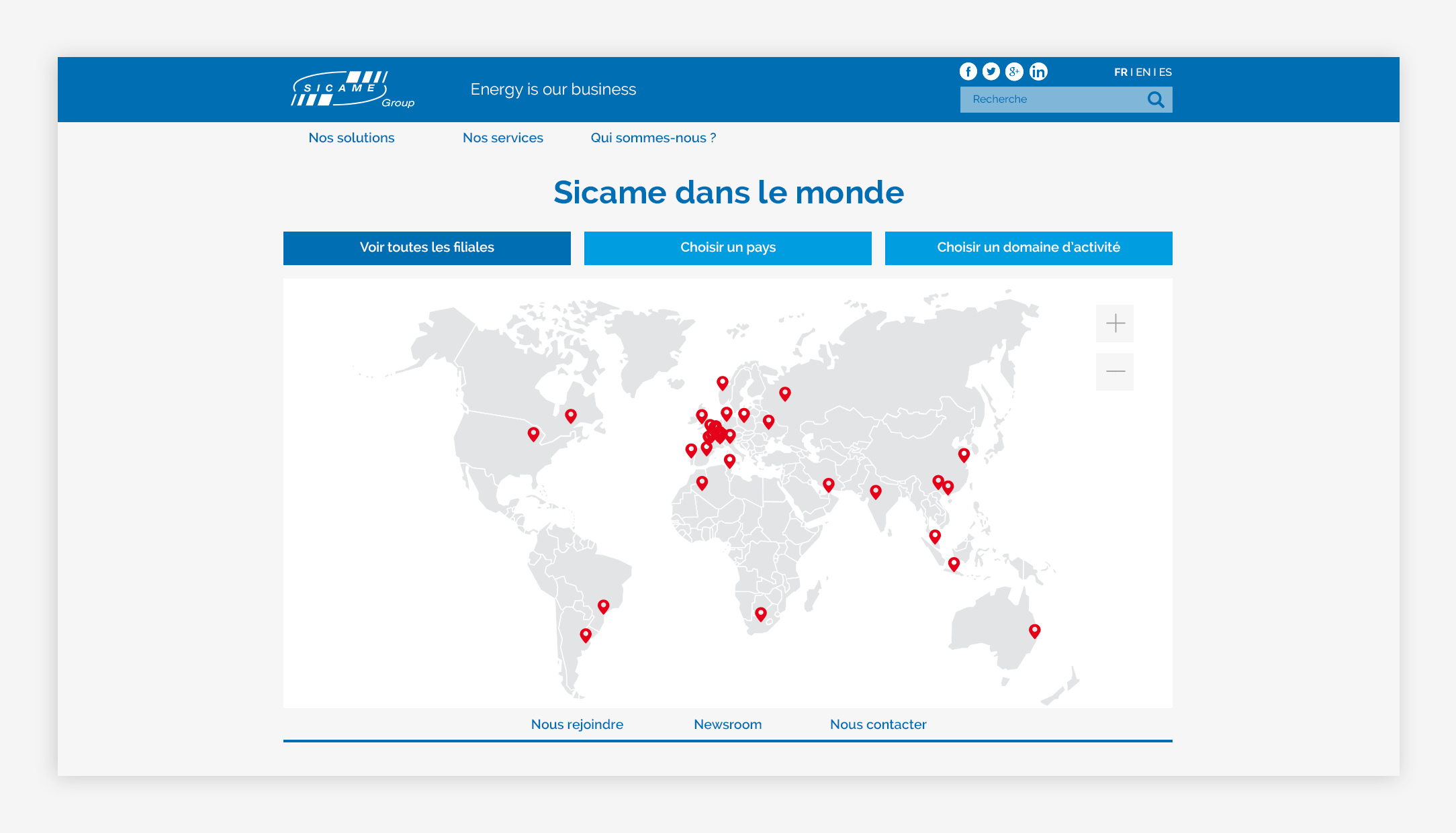Image resolution: width=1456 pixels, height=833 pixels.
Task: Select the map pin in Norway
Action: pyautogui.click(x=723, y=383)
